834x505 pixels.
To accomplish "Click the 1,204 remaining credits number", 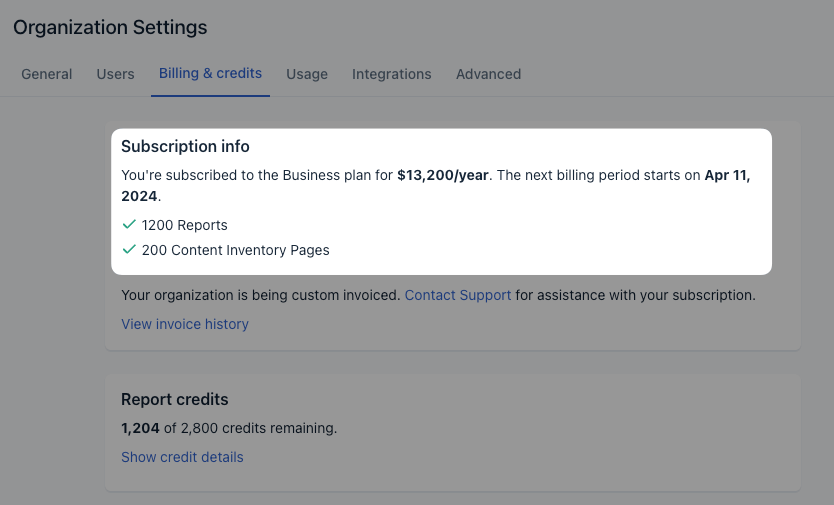I will 140,428.
